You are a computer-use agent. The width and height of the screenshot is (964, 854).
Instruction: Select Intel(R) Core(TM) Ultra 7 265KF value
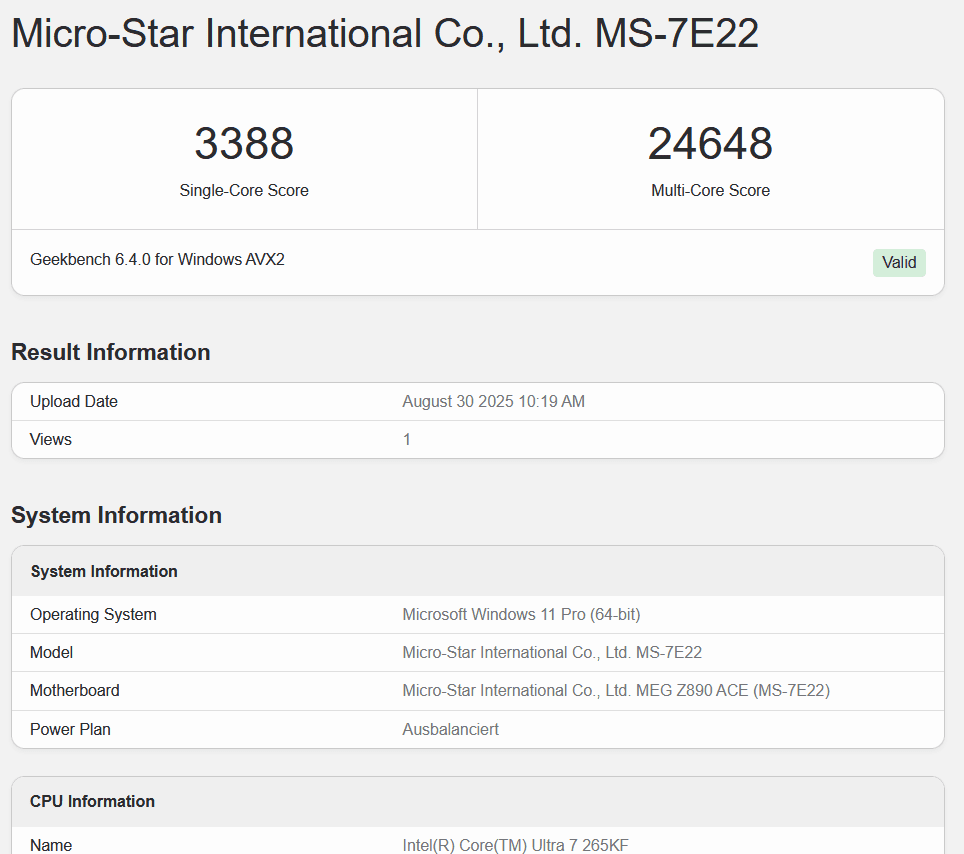coord(516,845)
